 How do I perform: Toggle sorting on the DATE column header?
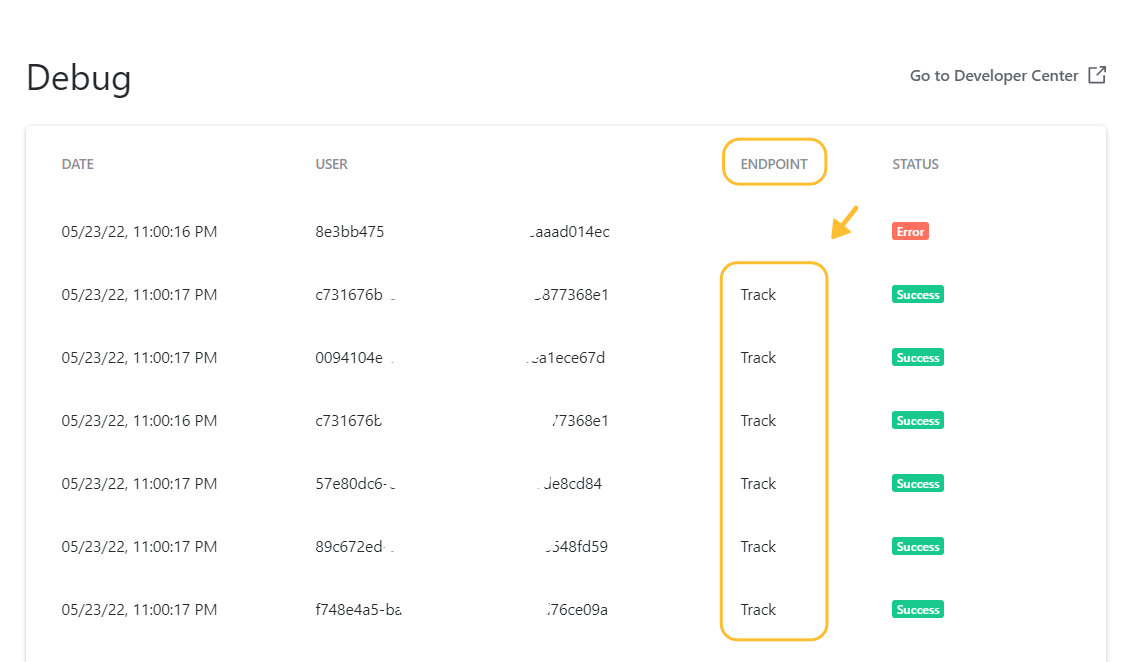(x=77, y=163)
